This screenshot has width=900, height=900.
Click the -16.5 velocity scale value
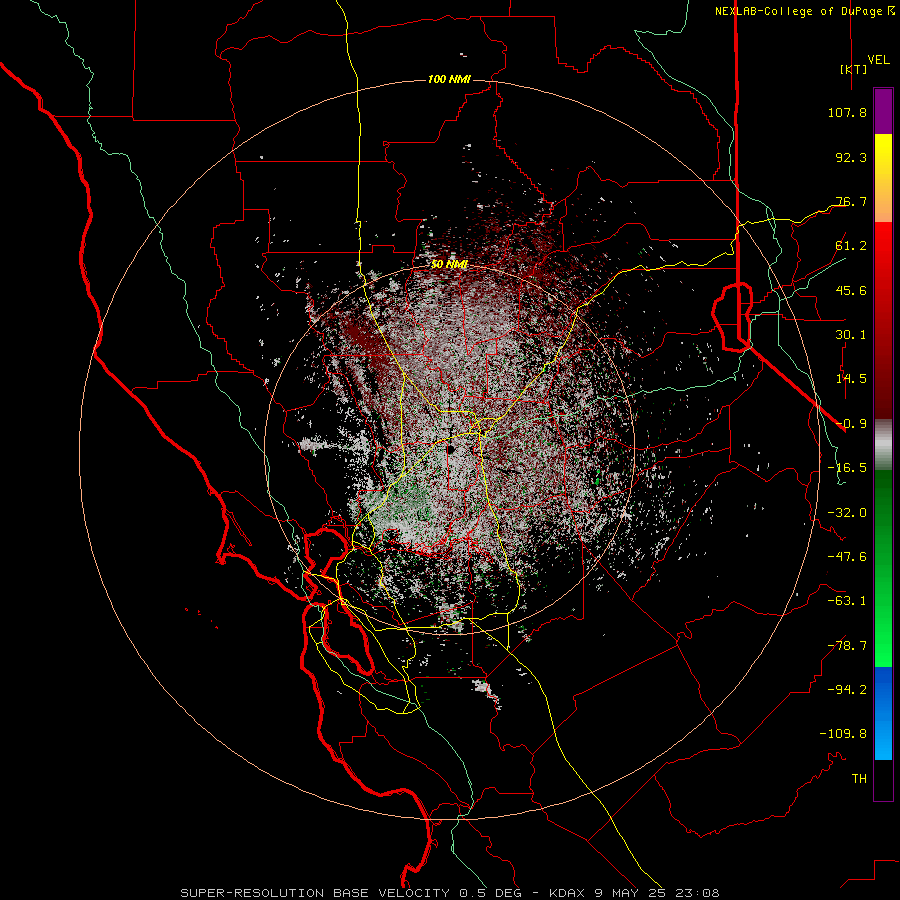click(847, 468)
